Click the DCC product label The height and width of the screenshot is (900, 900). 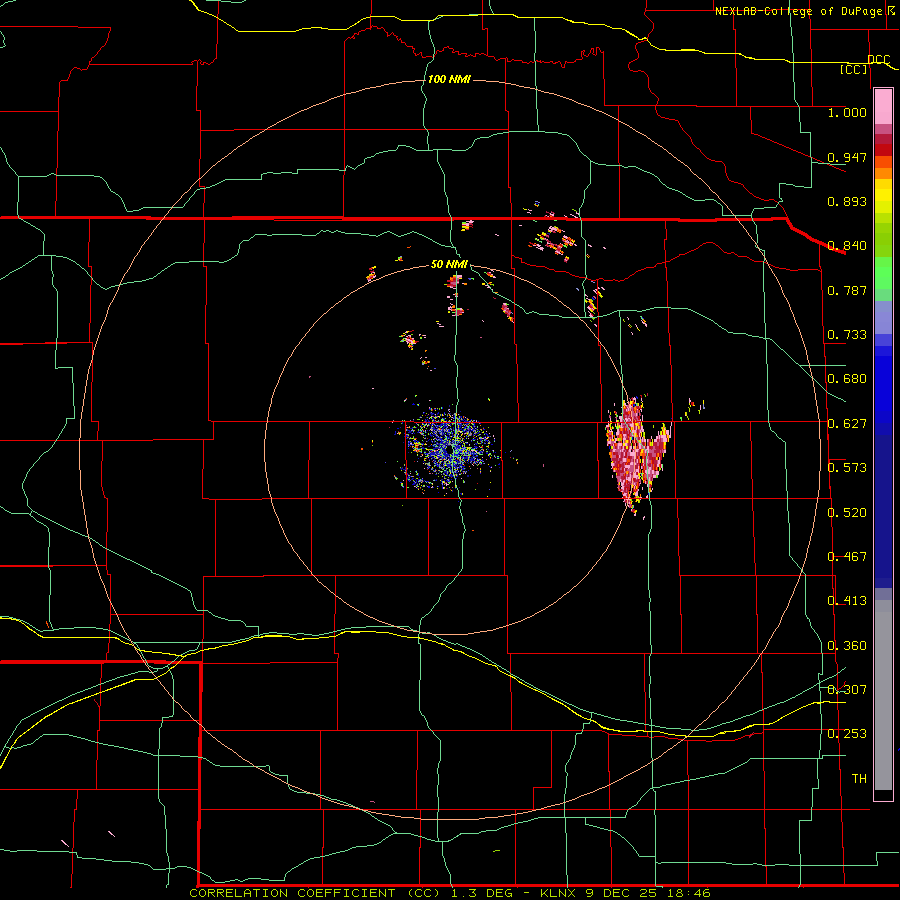click(x=878, y=59)
